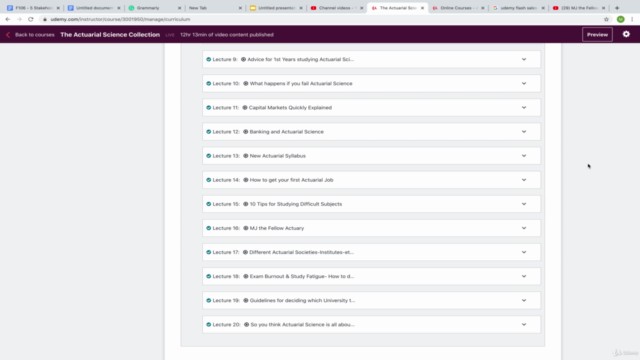The image size is (640, 360).
Task: Select 'What happens if you fail Actuarial Science' title
Action: (x=301, y=83)
